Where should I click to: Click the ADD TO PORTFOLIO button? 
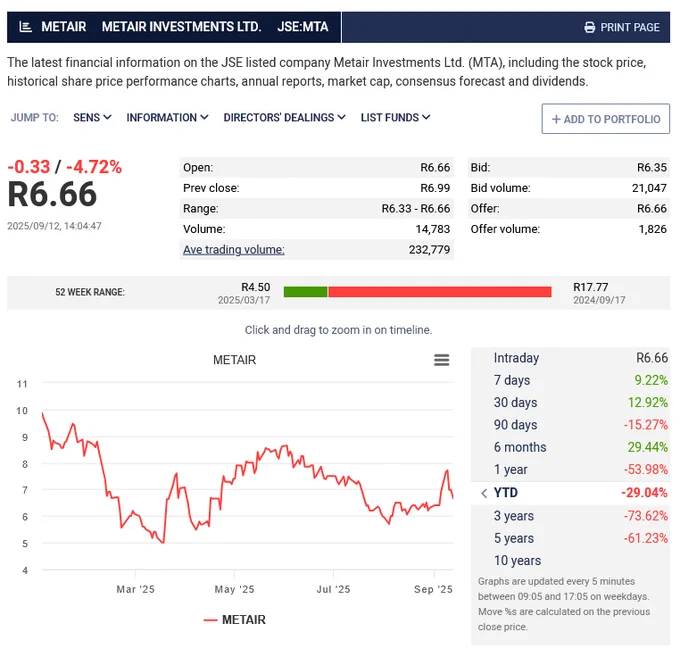[605, 118]
